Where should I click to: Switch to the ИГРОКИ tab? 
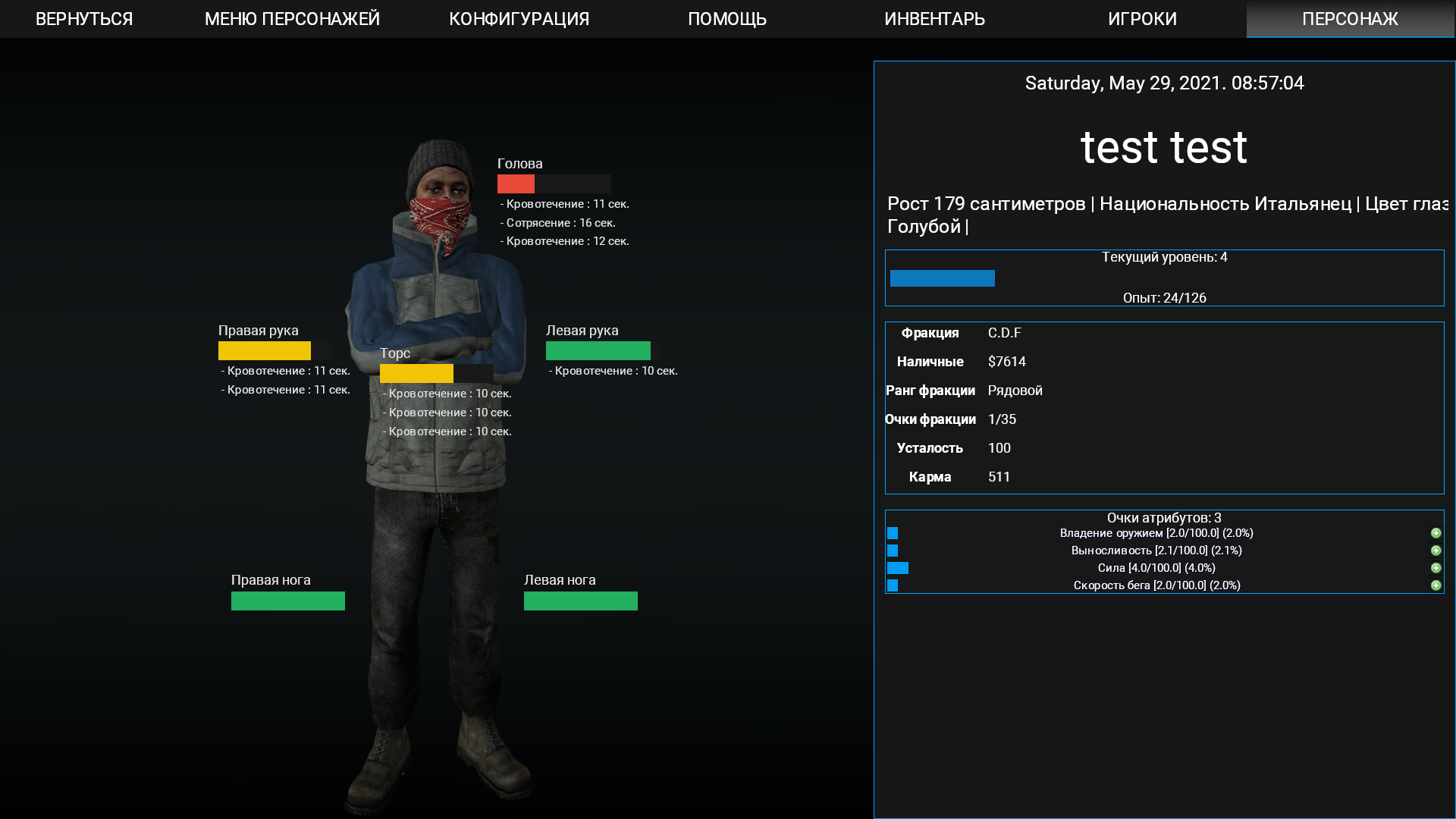1142,19
